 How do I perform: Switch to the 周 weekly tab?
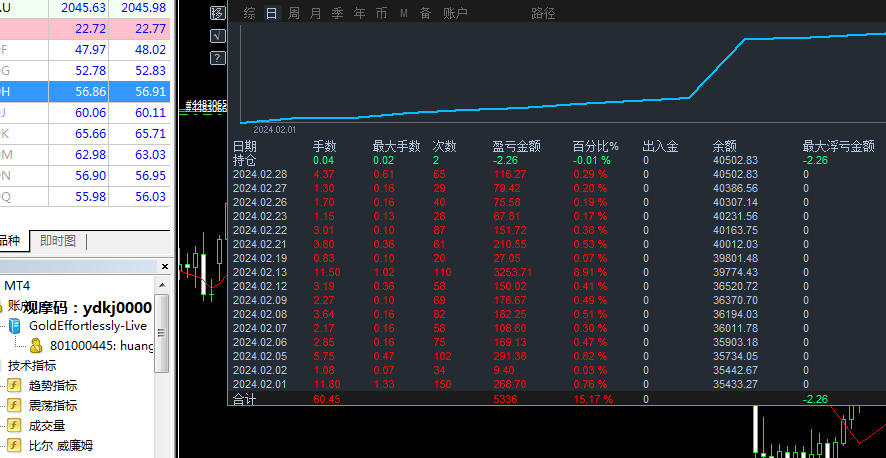click(294, 14)
